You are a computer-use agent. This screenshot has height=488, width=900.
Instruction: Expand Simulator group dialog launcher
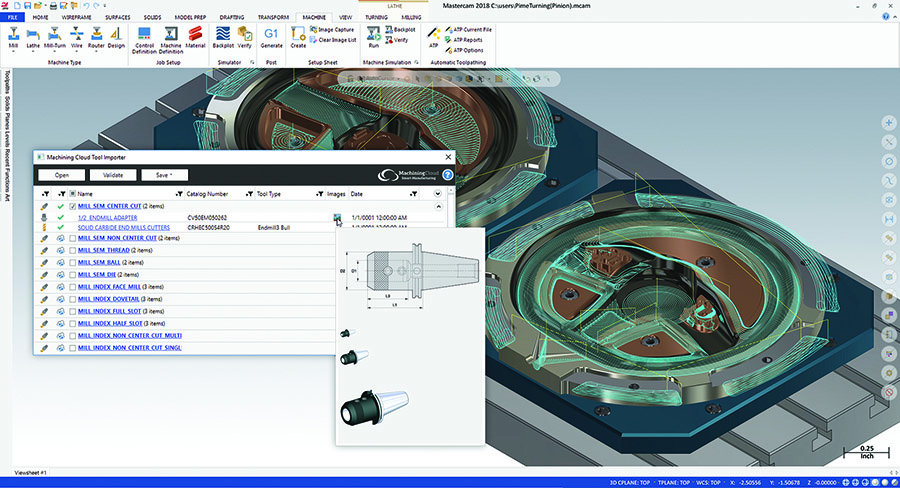[x=252, y=62]
